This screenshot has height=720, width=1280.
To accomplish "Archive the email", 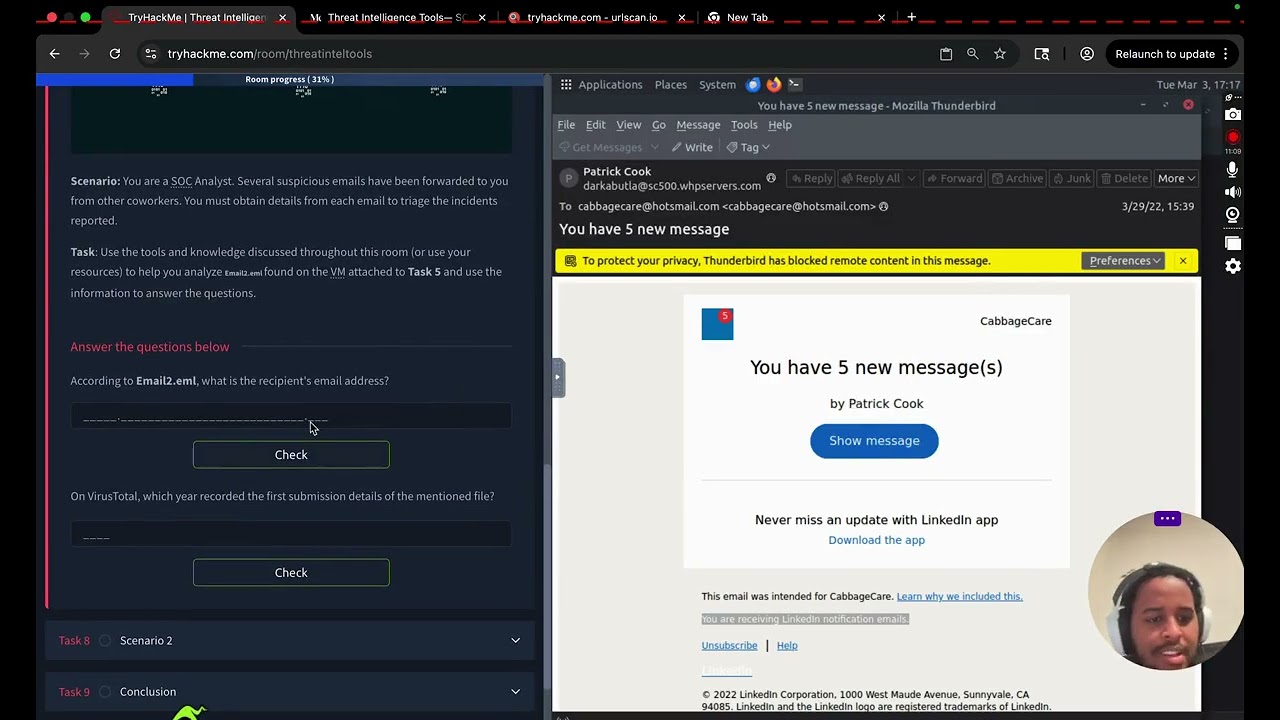I will pos(1016,178).
